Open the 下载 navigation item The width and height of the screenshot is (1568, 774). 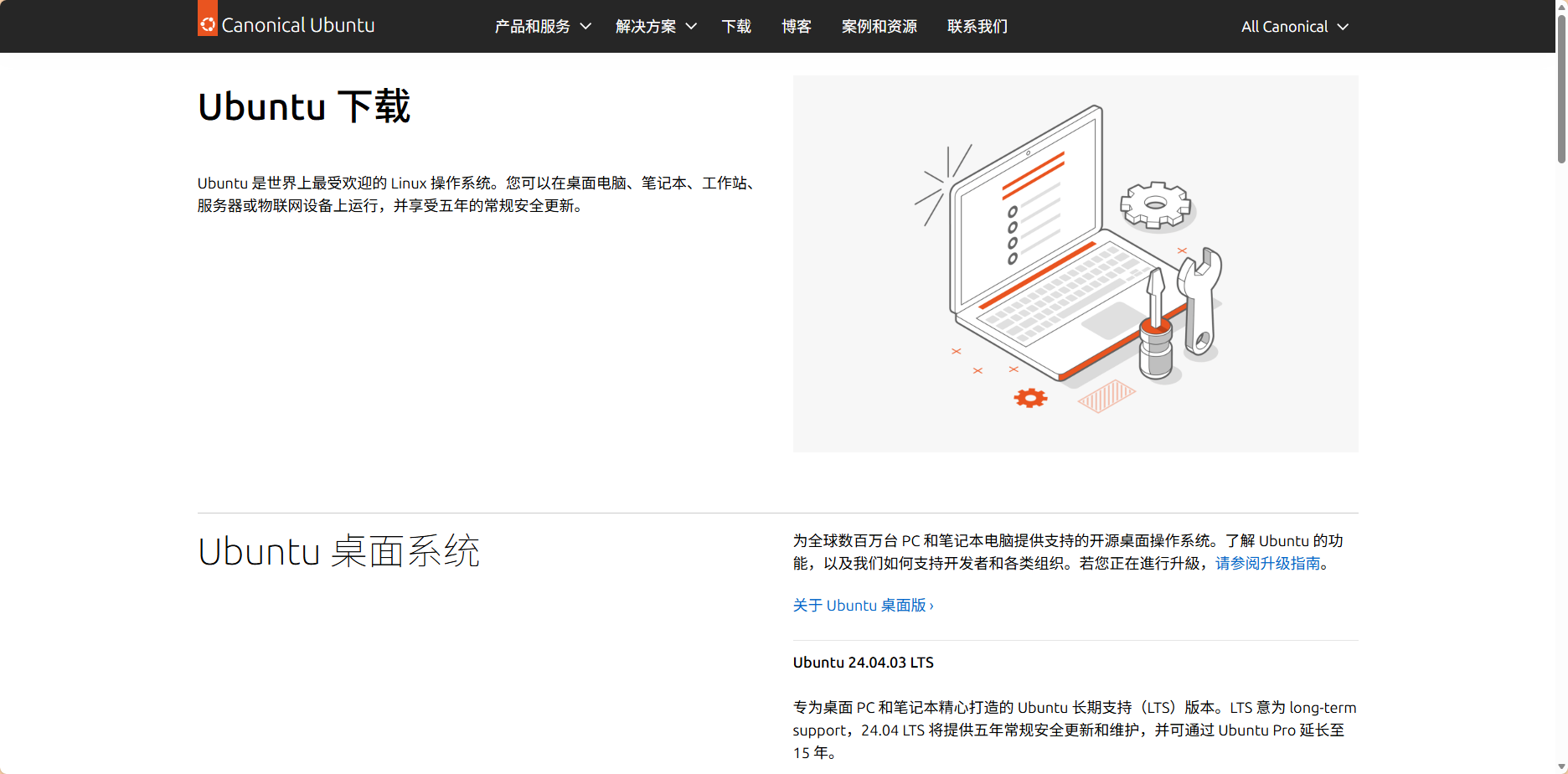736,27
